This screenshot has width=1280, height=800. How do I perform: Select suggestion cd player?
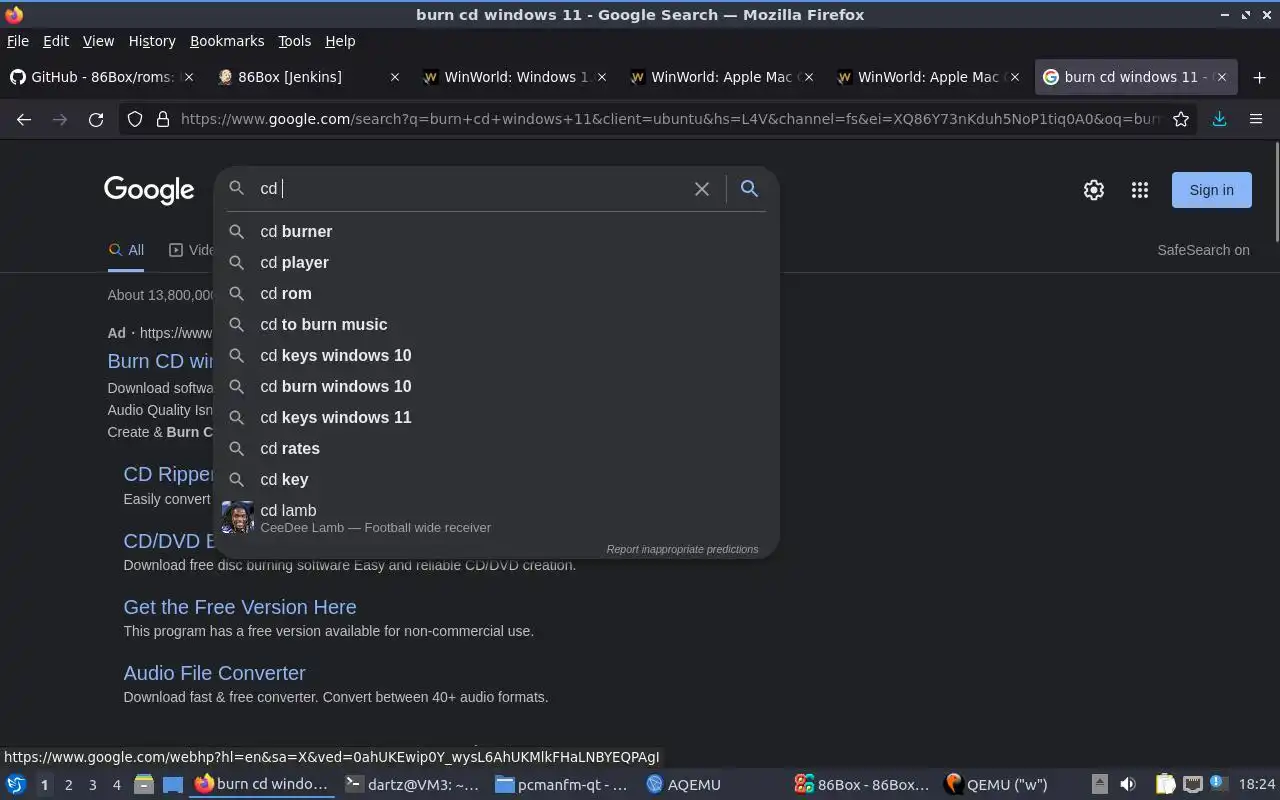pos(497,262)
